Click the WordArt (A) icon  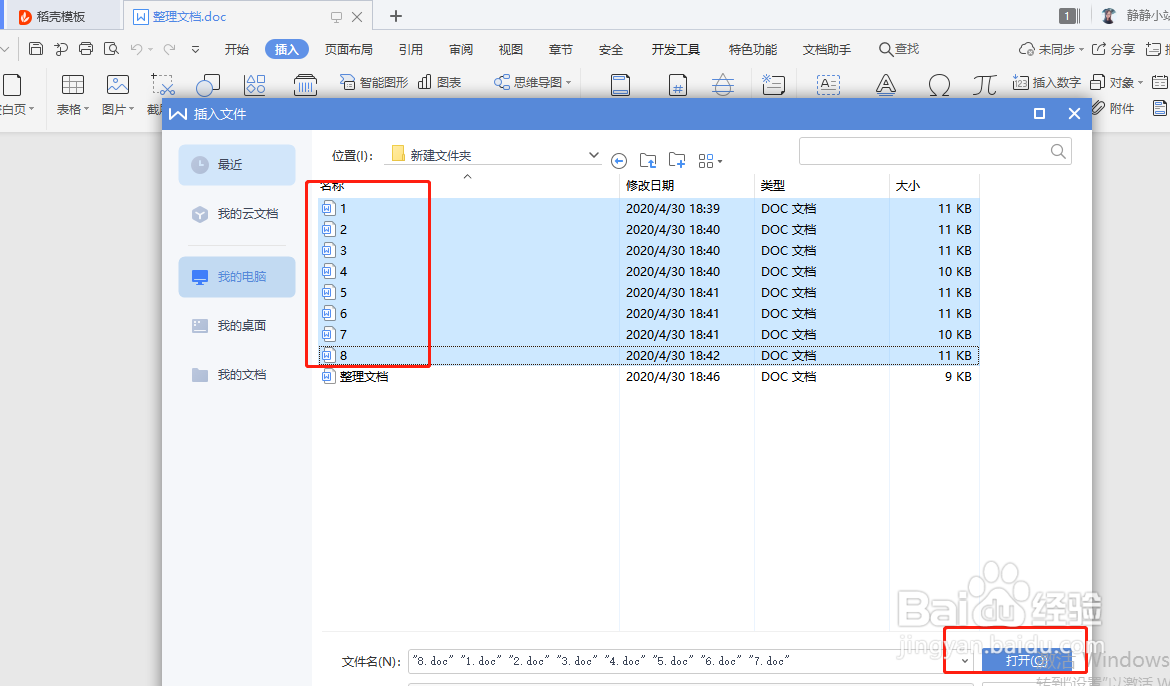(886, 85)
